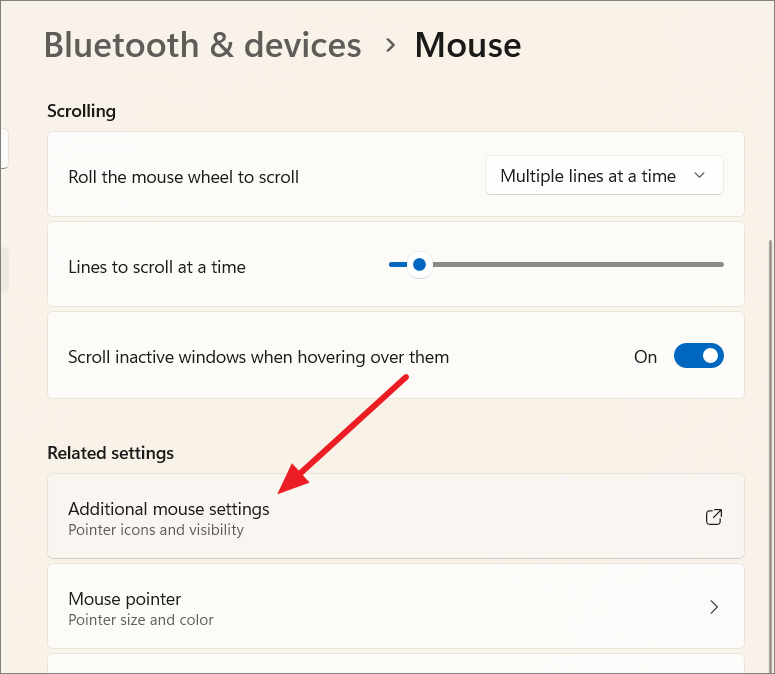Navigate back to Bluetooth & devices

(202, 45)
